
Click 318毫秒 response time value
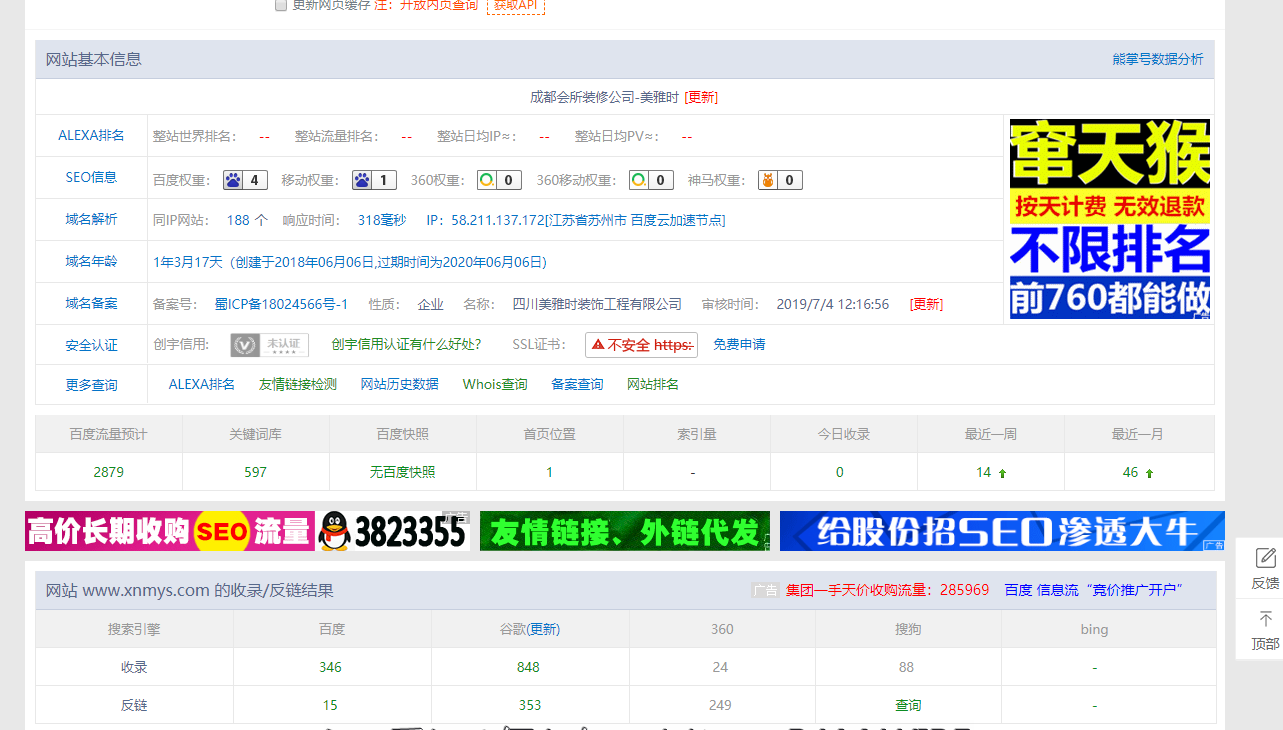(x=382, y=220)
